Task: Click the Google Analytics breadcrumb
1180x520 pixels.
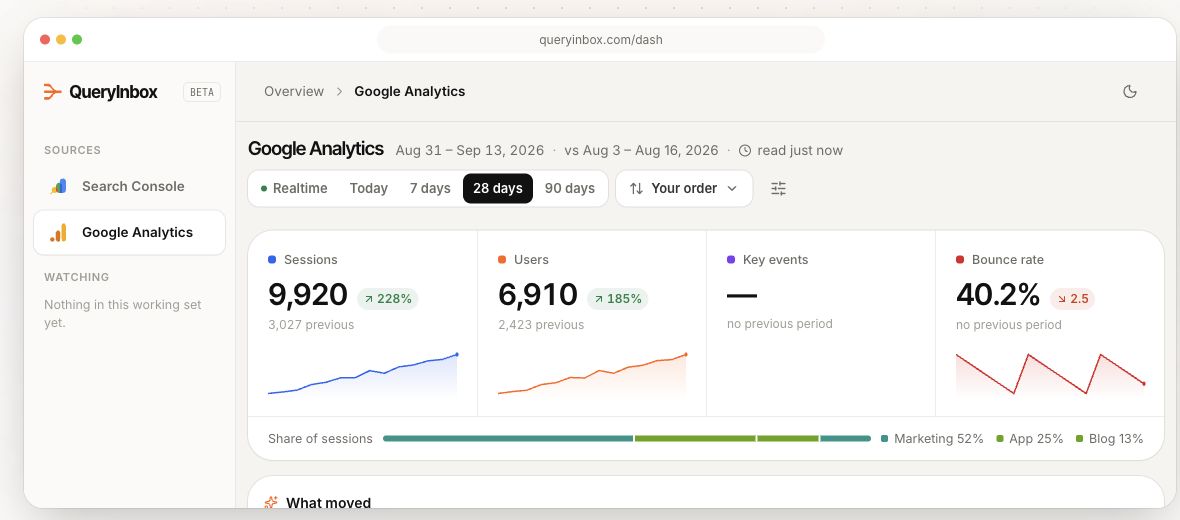Action: click(409, 92)
